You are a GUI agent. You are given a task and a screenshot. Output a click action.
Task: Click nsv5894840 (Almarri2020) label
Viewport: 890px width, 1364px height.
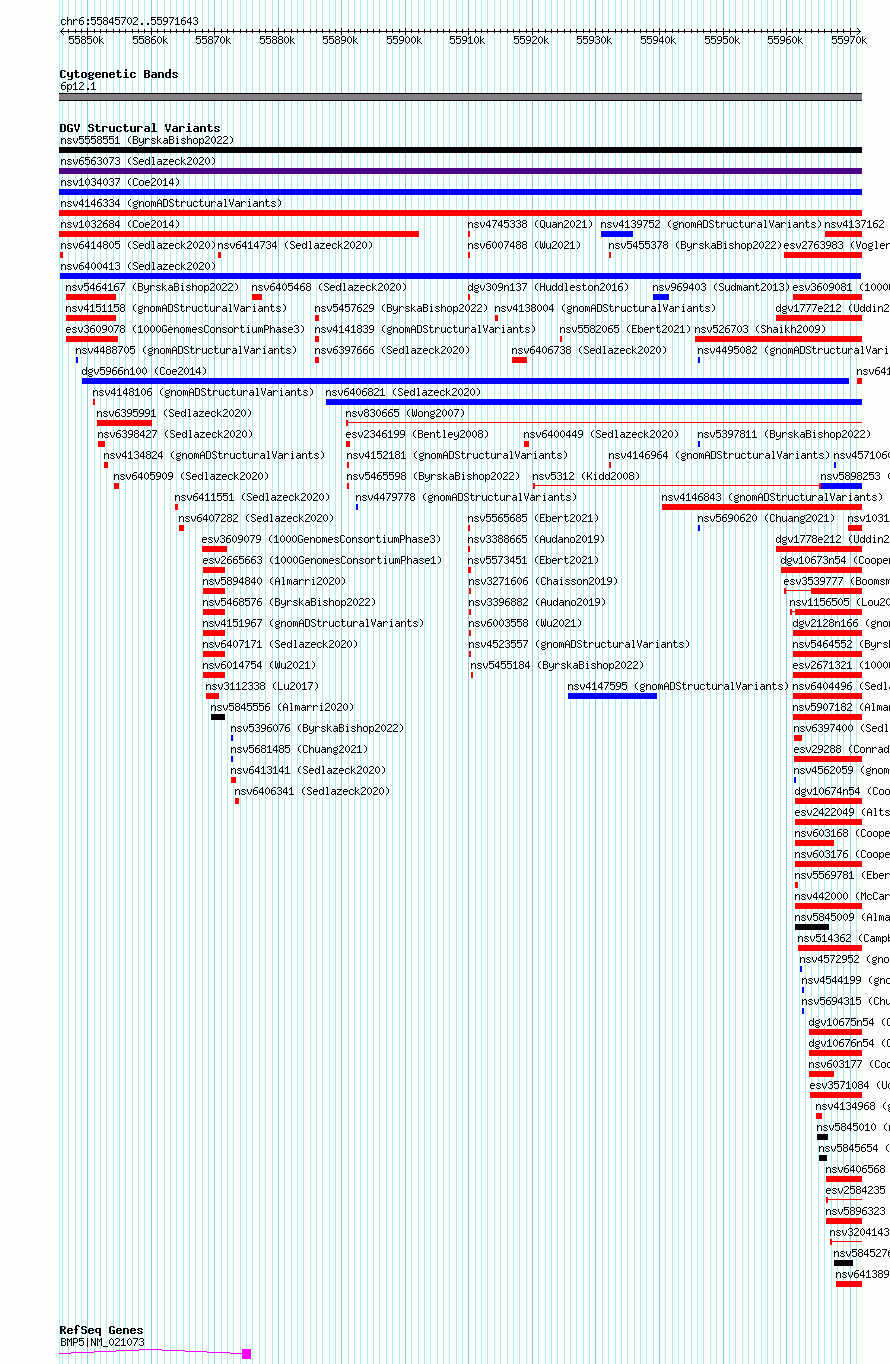(x=275, y=581)
